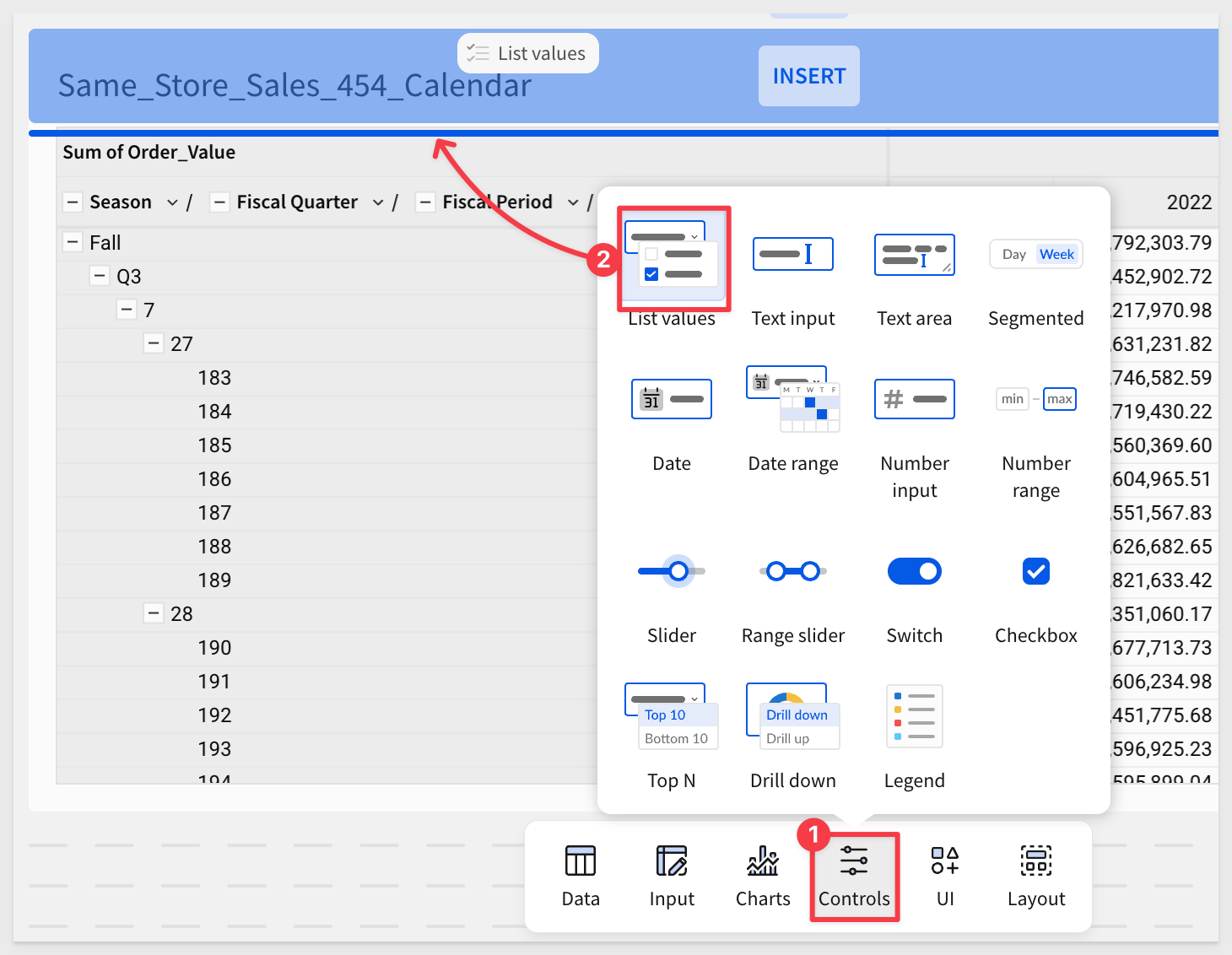The width and height of the screenshot is (1232, 955).
Task: Pick the Text area control icon
Action: (914, 255)
